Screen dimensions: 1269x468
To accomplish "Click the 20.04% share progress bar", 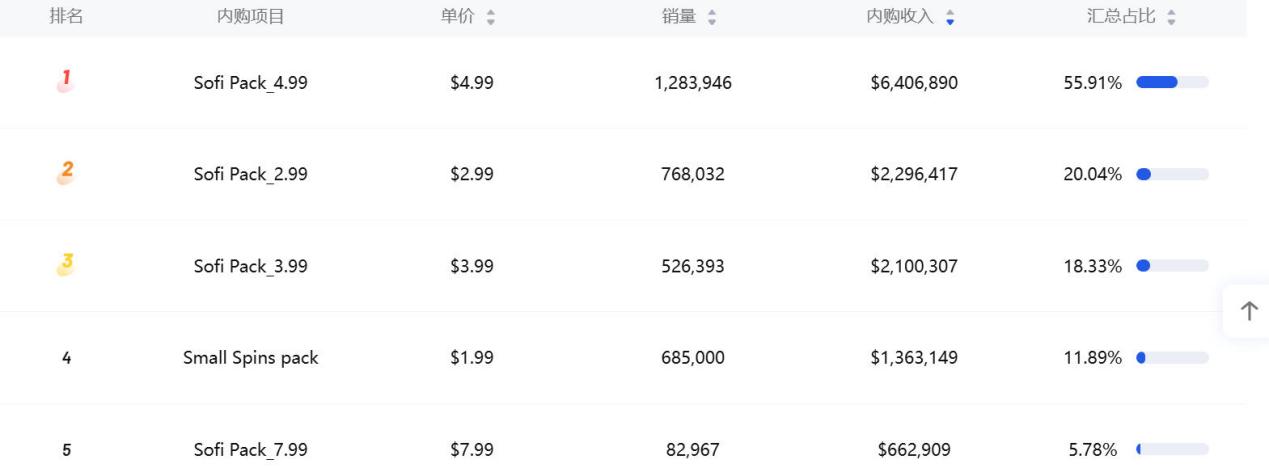I will tap(1173, 175).
